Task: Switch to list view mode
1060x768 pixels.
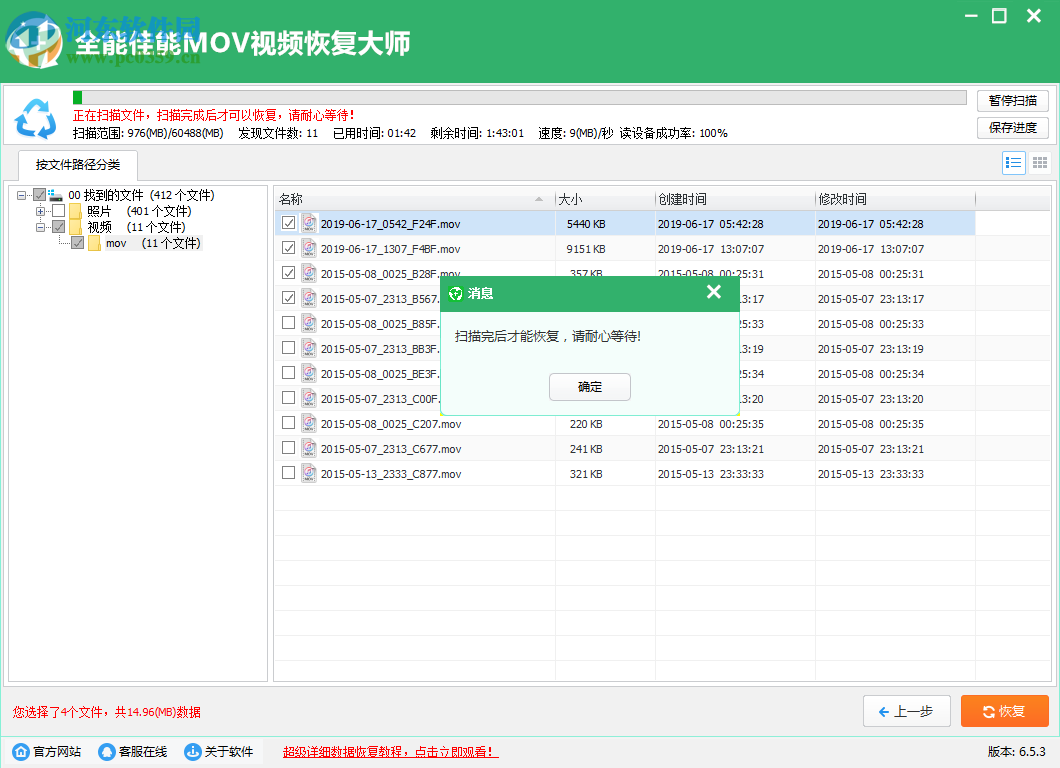Action: 1013,162
